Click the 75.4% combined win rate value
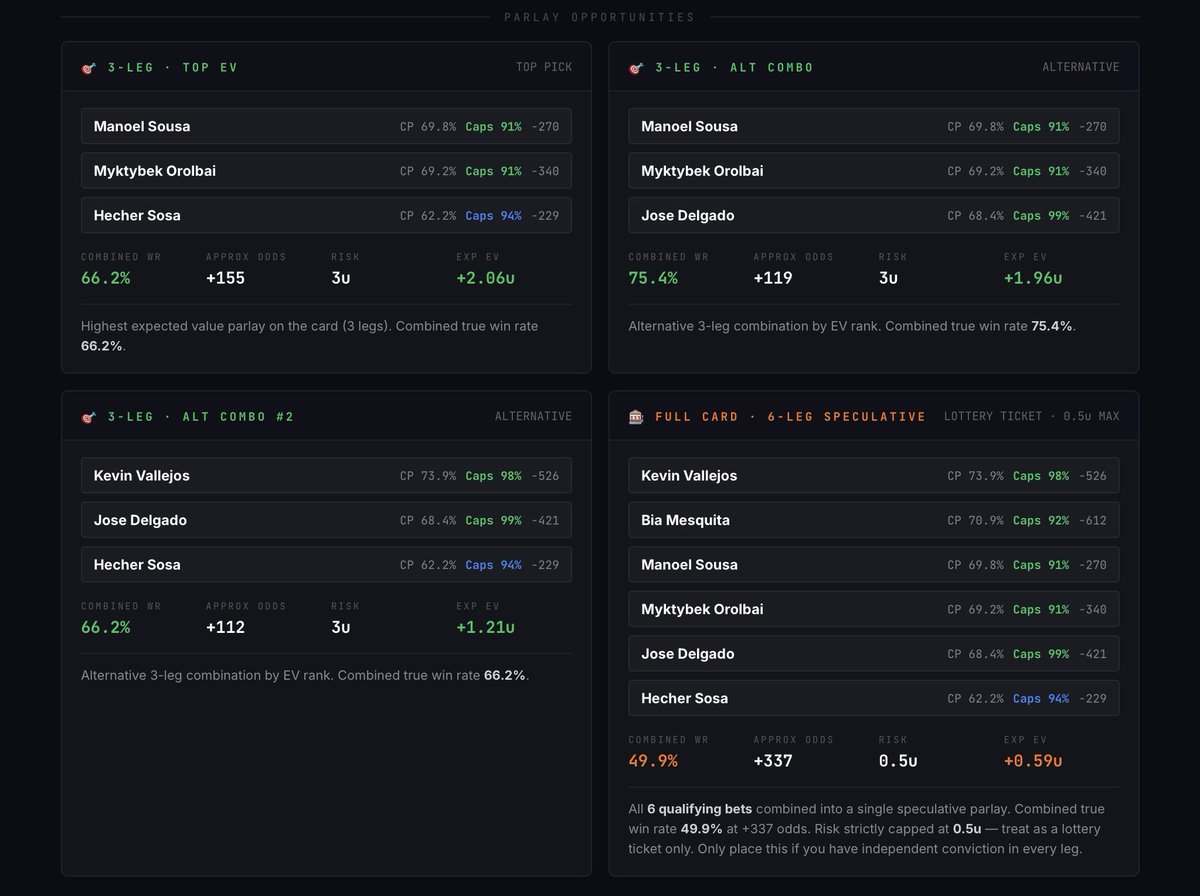 pyautogui.click(x=653, y=278)
